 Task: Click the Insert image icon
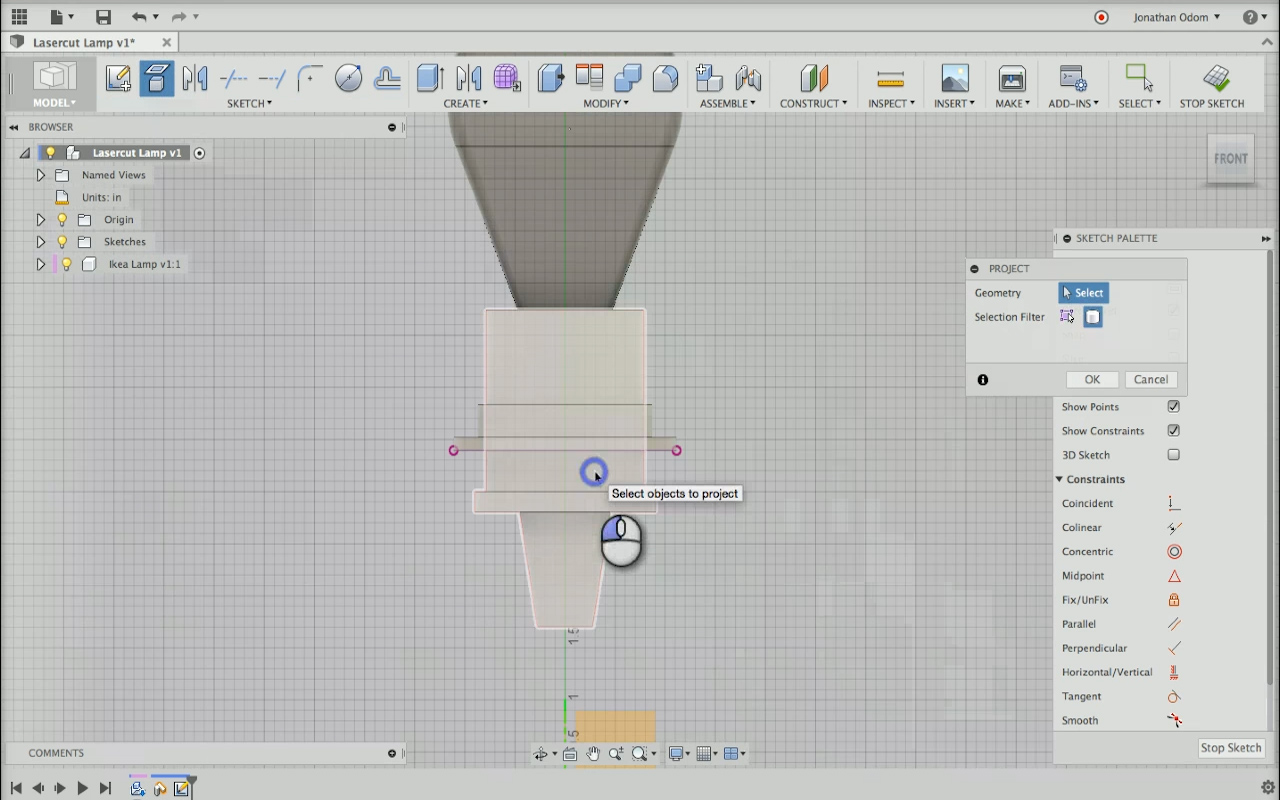(x=954, y=79)
